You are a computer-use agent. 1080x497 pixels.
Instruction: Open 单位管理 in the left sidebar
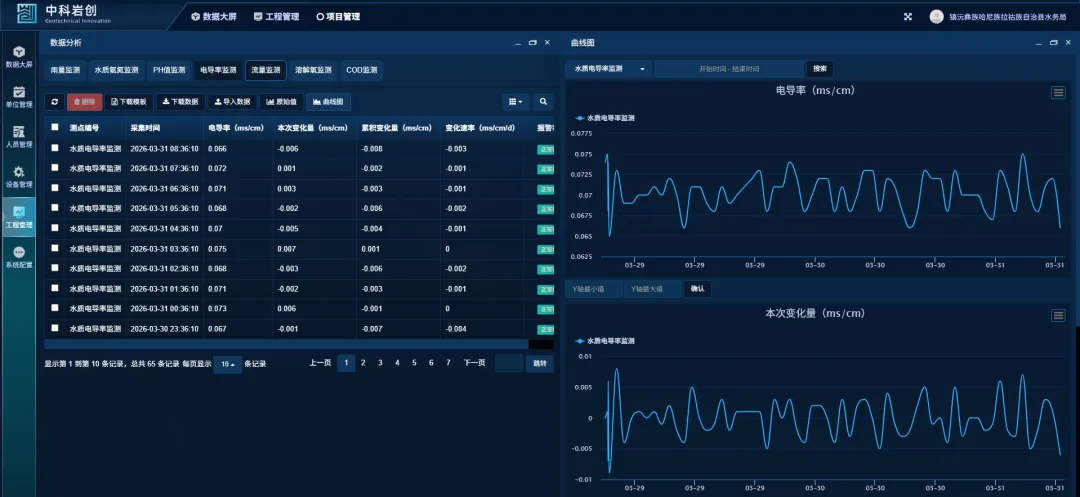click(18, 96)
